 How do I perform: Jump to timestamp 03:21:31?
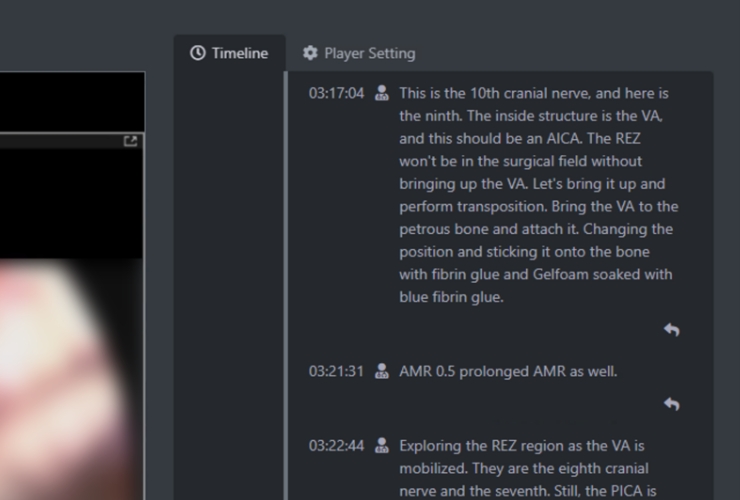[x=336, y=371]
